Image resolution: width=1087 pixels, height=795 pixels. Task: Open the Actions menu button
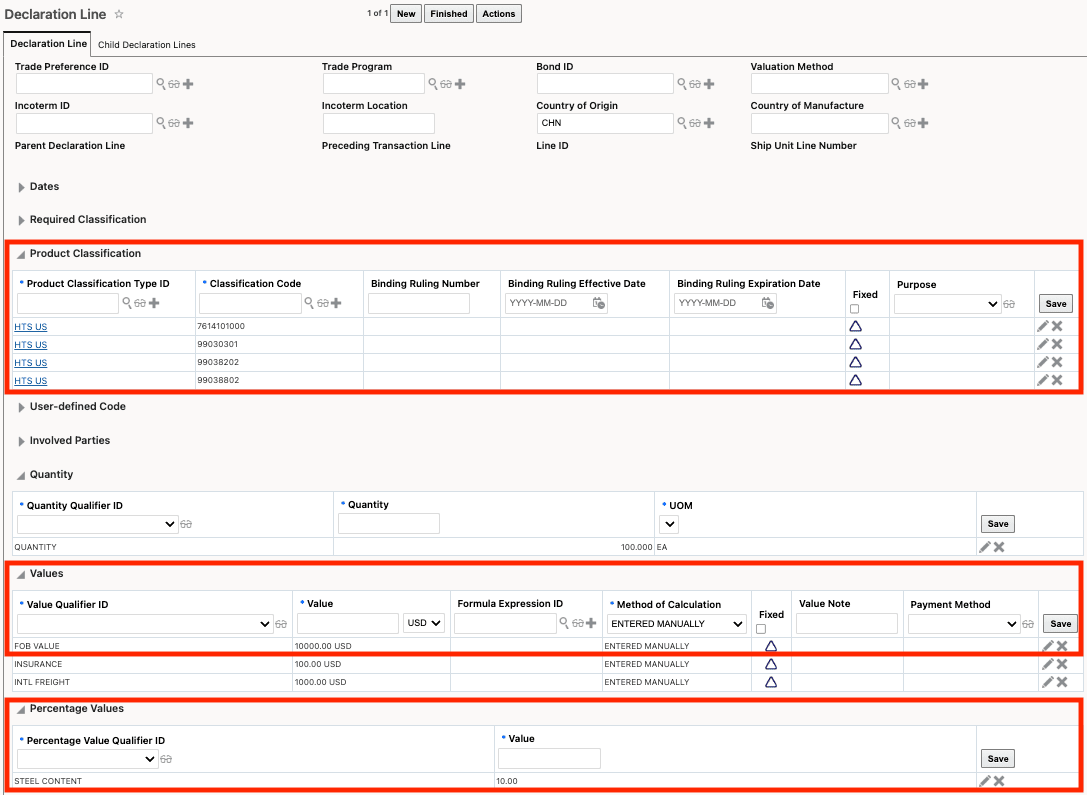(x=498, y=14)
